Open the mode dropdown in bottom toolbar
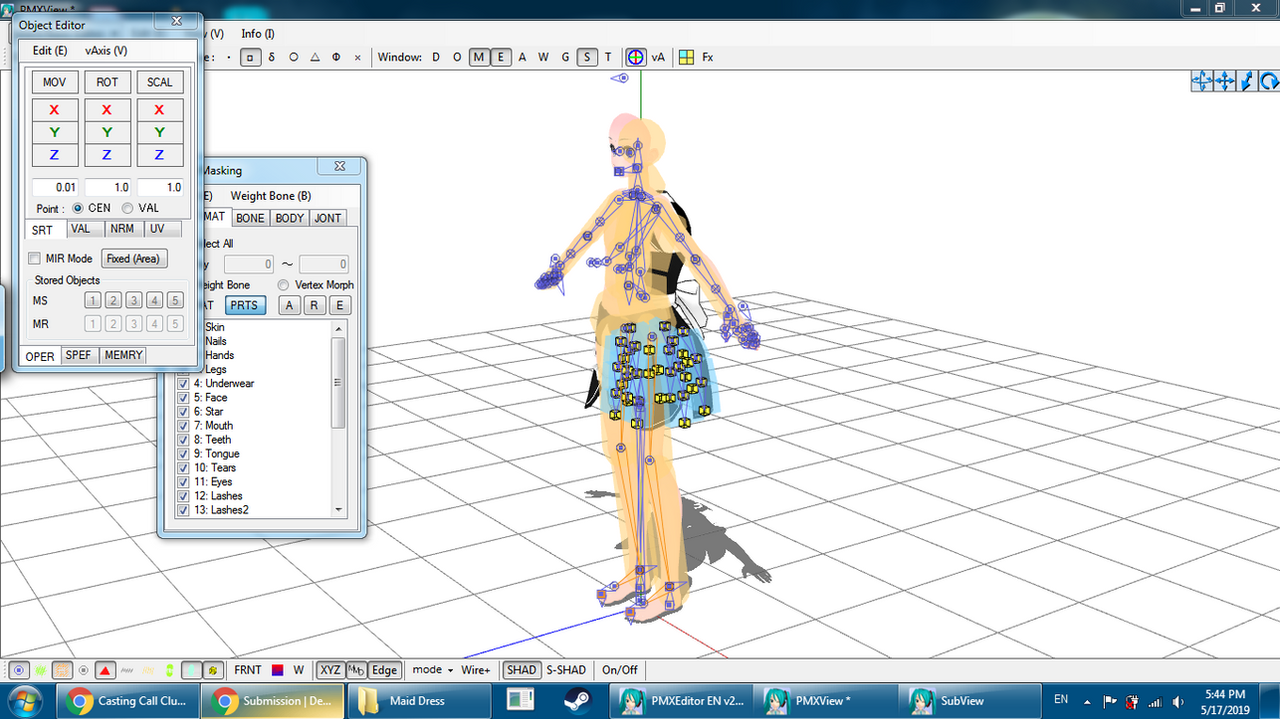The height and width of the screenshot is (719, 1280). pyautogui.click(x=433, y=670)
